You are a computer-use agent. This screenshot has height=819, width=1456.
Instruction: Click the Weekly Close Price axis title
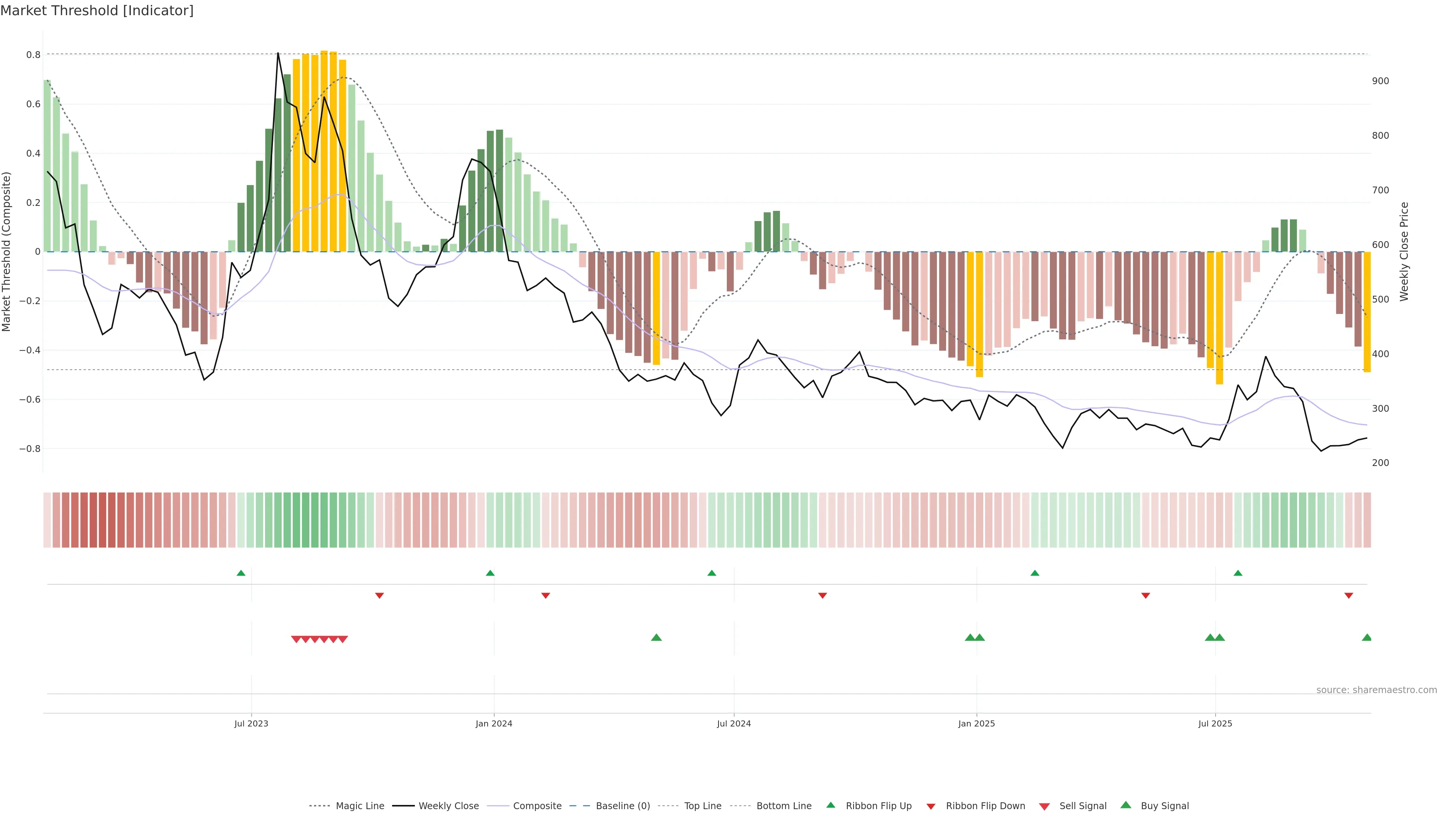pyautogui.click(x=1404, y=251)
